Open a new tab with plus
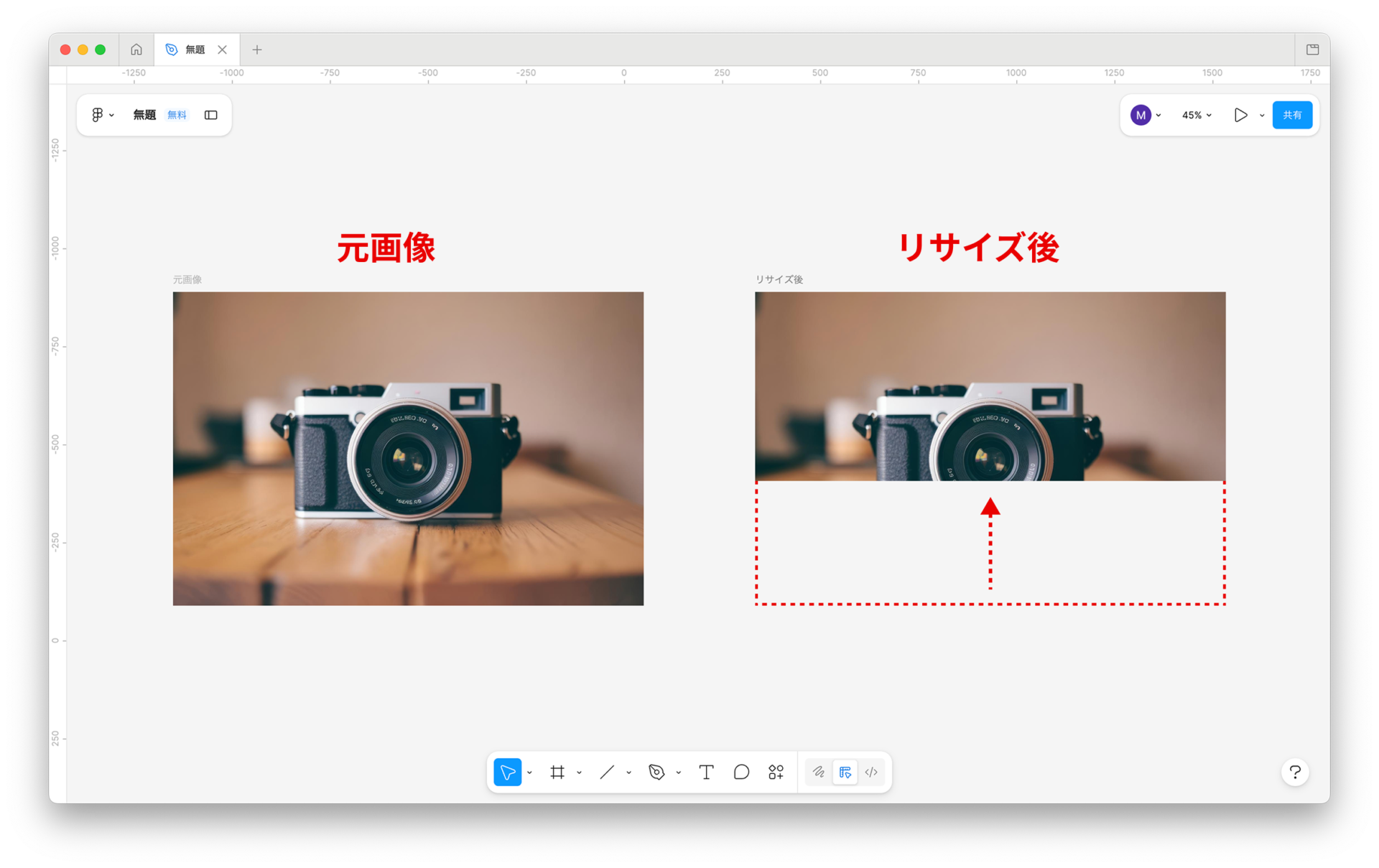Viewport: 1379px width, 868px height. [x=257, y=50]
